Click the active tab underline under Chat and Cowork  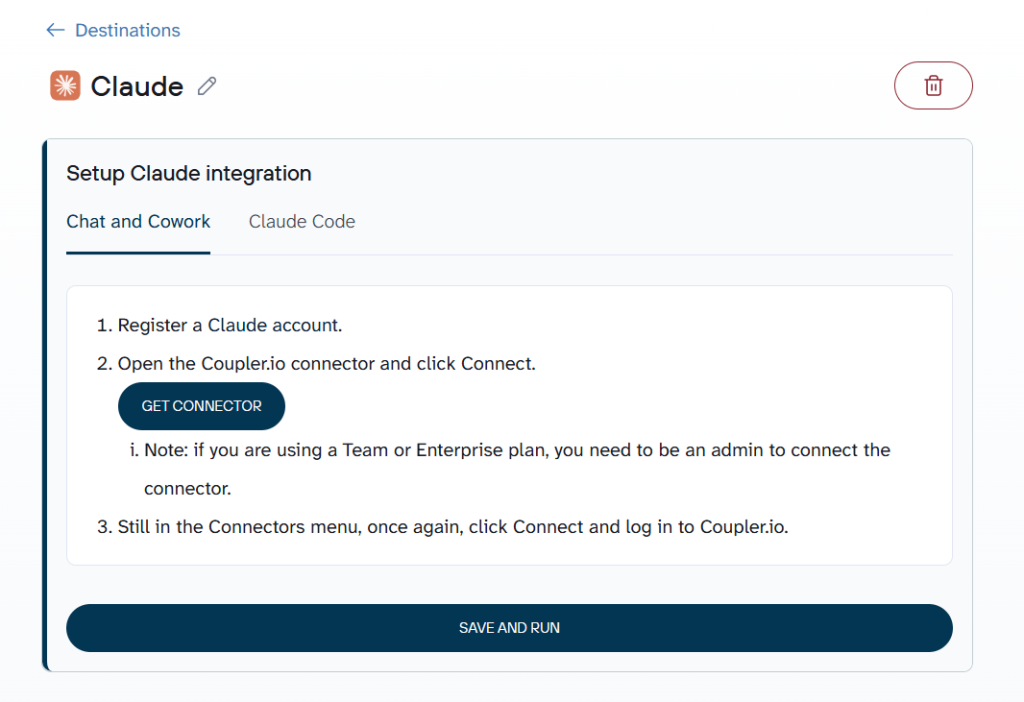[x=138, y=253]
